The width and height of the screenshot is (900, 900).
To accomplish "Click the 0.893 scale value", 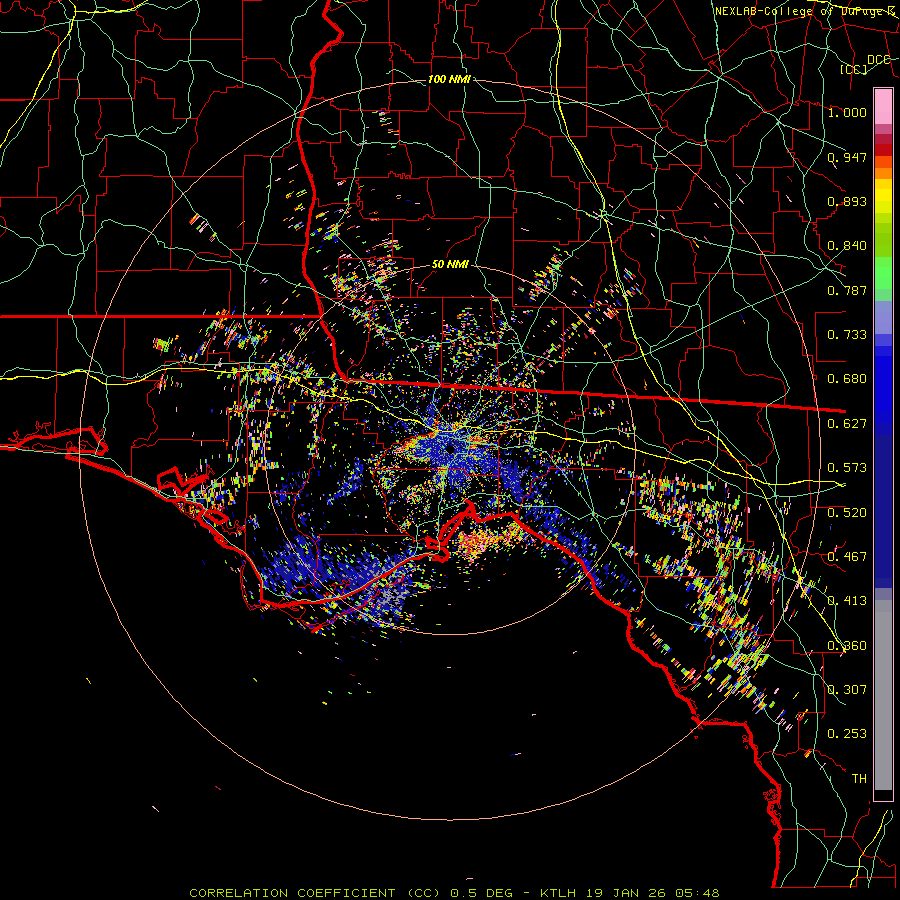I will coord(847,201).
